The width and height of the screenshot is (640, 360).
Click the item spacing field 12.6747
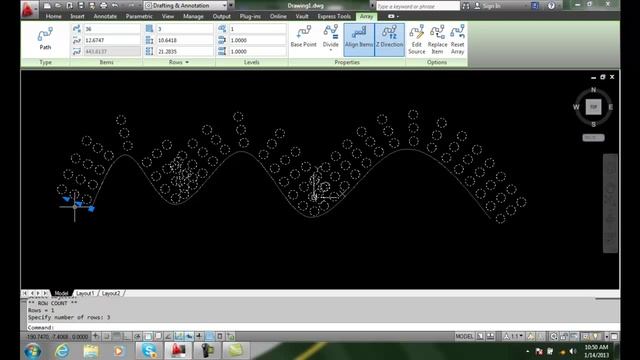[x=112, y=40]
